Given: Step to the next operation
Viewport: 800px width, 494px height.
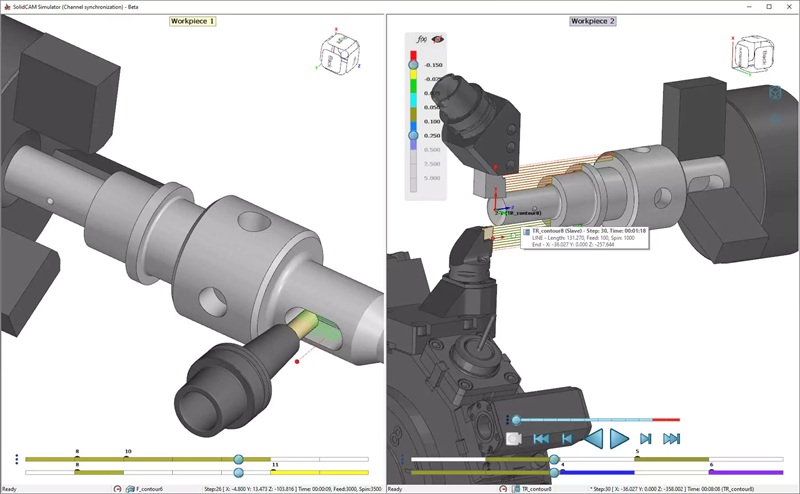Looking at the screenshot, I should tap(646, 438).
